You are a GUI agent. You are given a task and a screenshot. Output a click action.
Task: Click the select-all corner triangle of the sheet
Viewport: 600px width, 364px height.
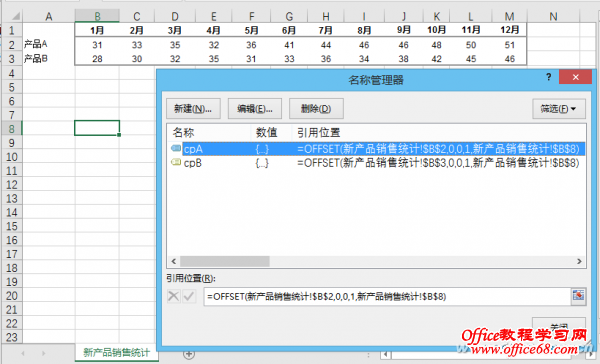[x=15, y=16]
